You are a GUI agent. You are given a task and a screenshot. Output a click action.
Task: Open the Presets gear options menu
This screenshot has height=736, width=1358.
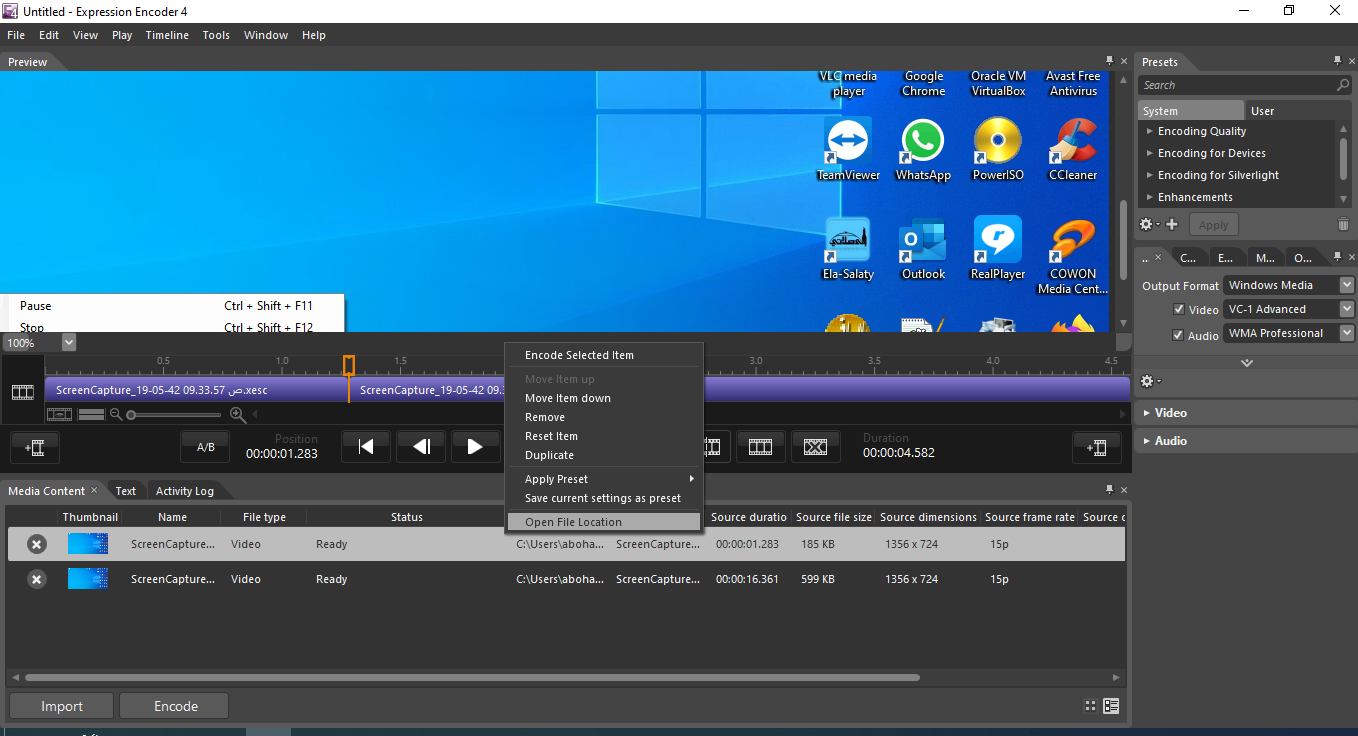click(x=1148, y=225)
